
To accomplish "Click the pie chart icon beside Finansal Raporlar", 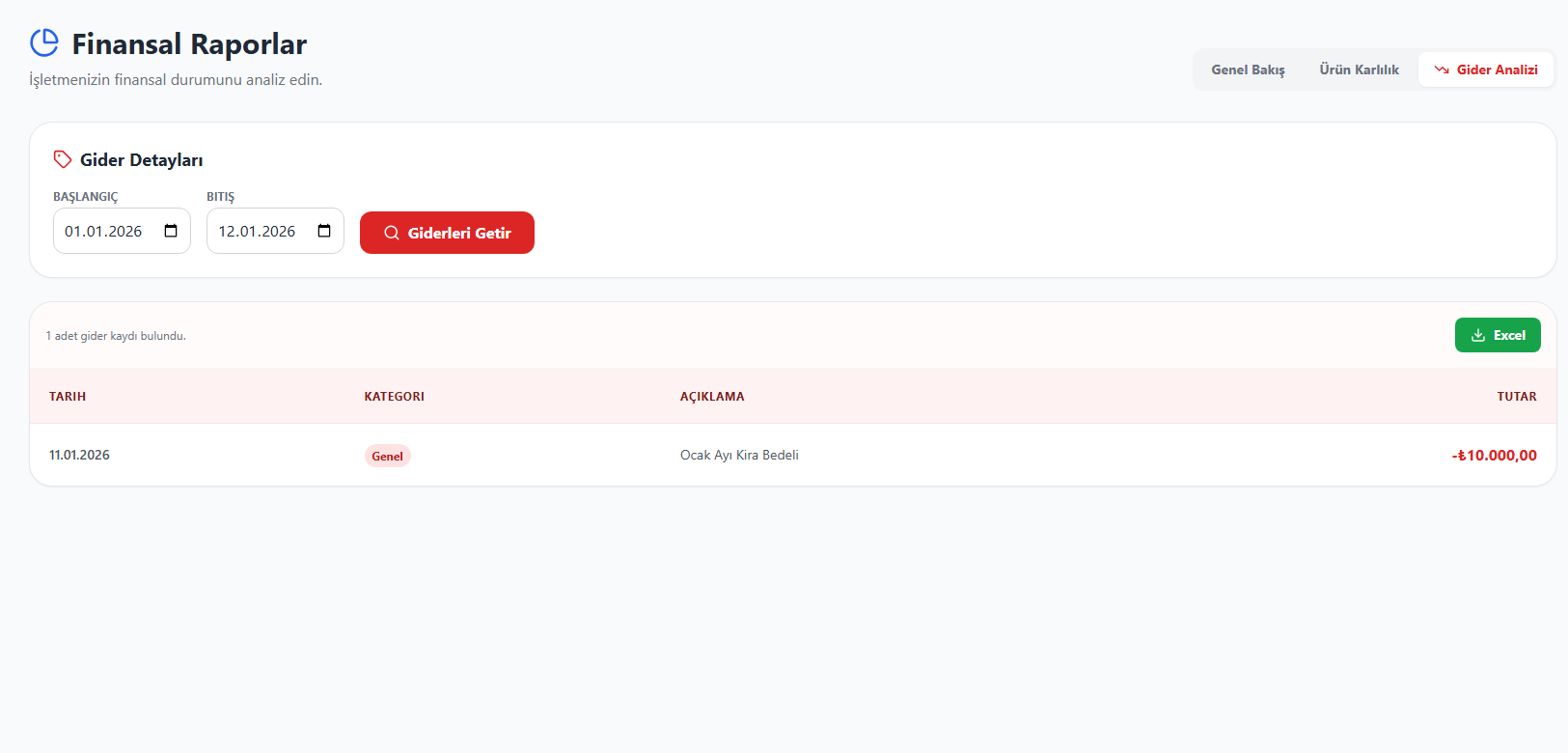I will pyautogui.click(x=44, y=43).
